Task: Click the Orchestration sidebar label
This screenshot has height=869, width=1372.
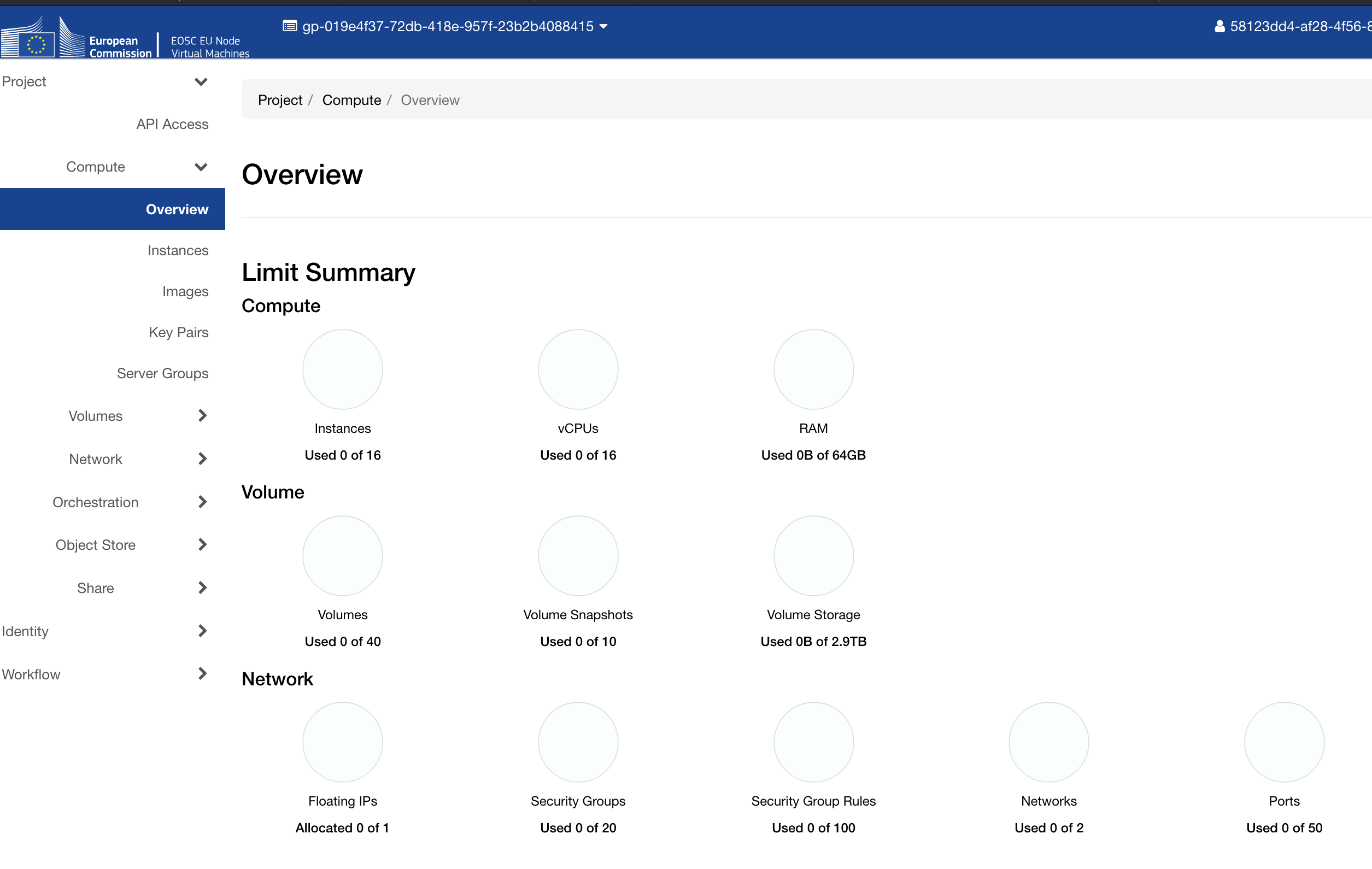Action: click(x=95, y=502)
